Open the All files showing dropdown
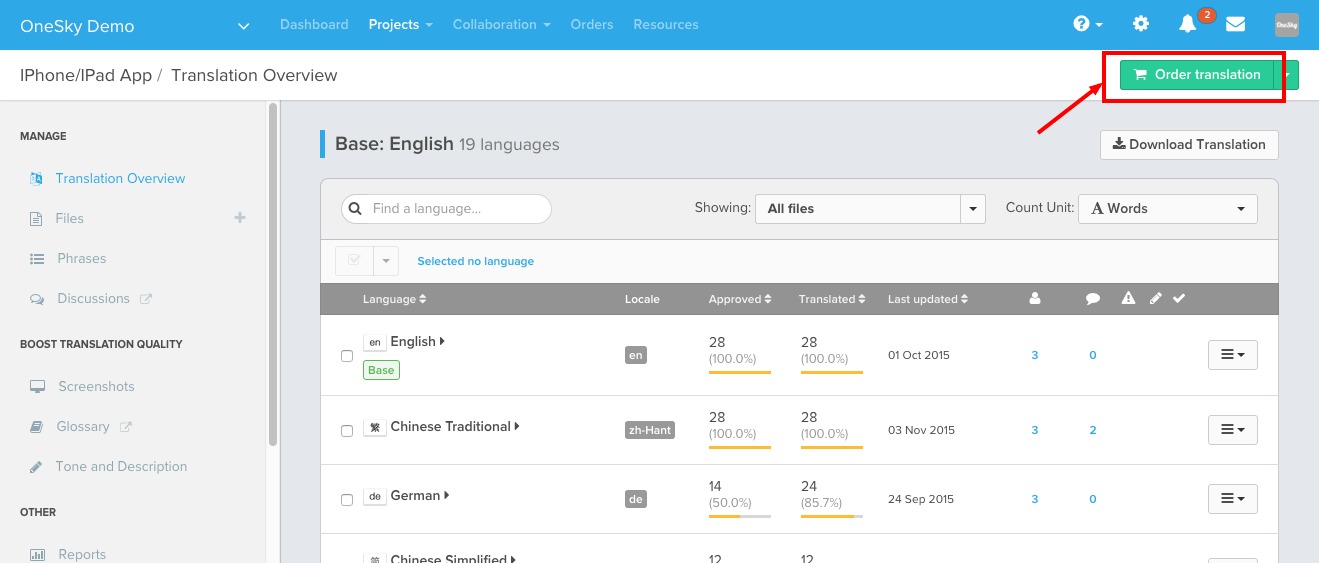1319x563 pixels. 870,208
